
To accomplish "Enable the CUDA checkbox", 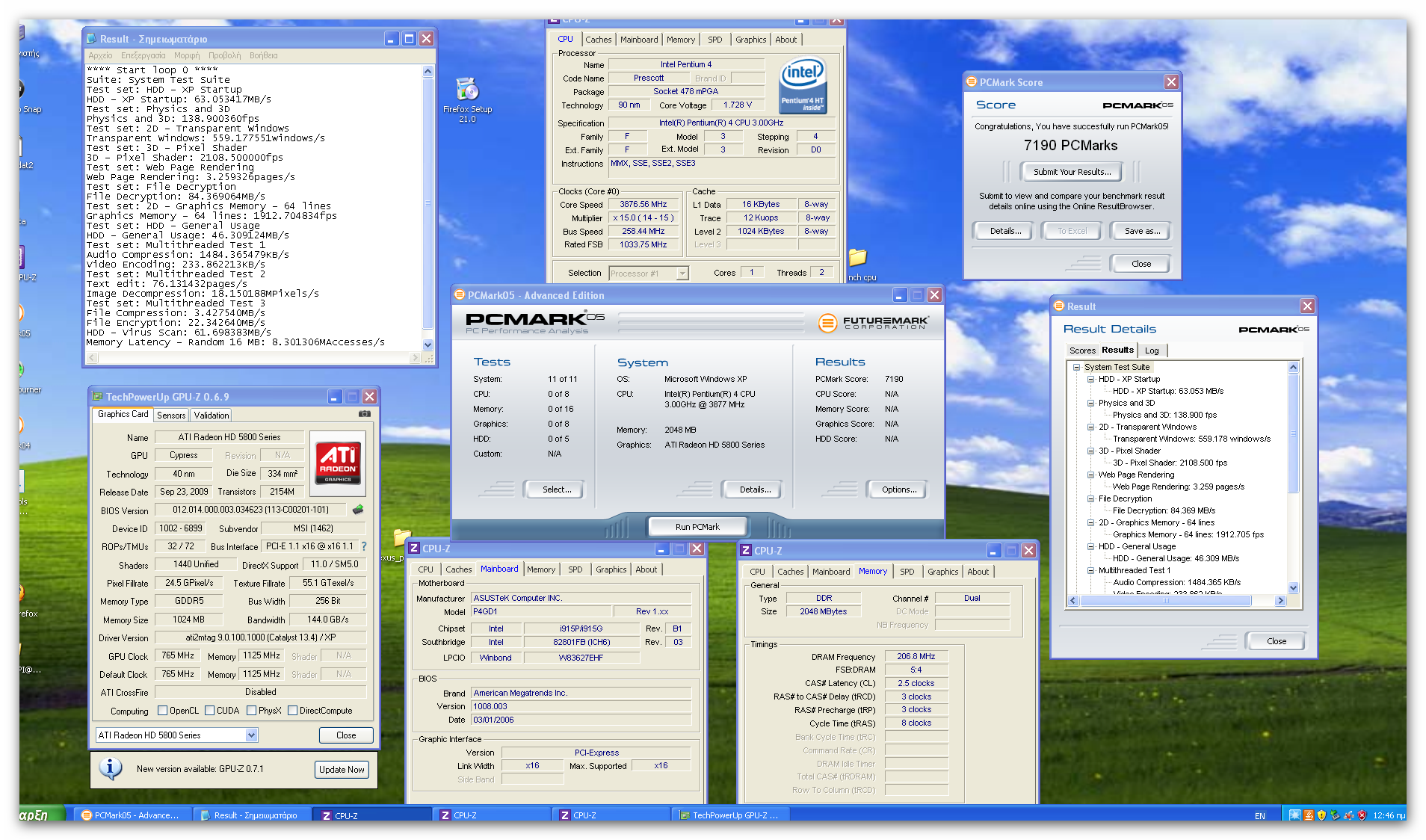I will pyautogui.click(x=209, y=711).
